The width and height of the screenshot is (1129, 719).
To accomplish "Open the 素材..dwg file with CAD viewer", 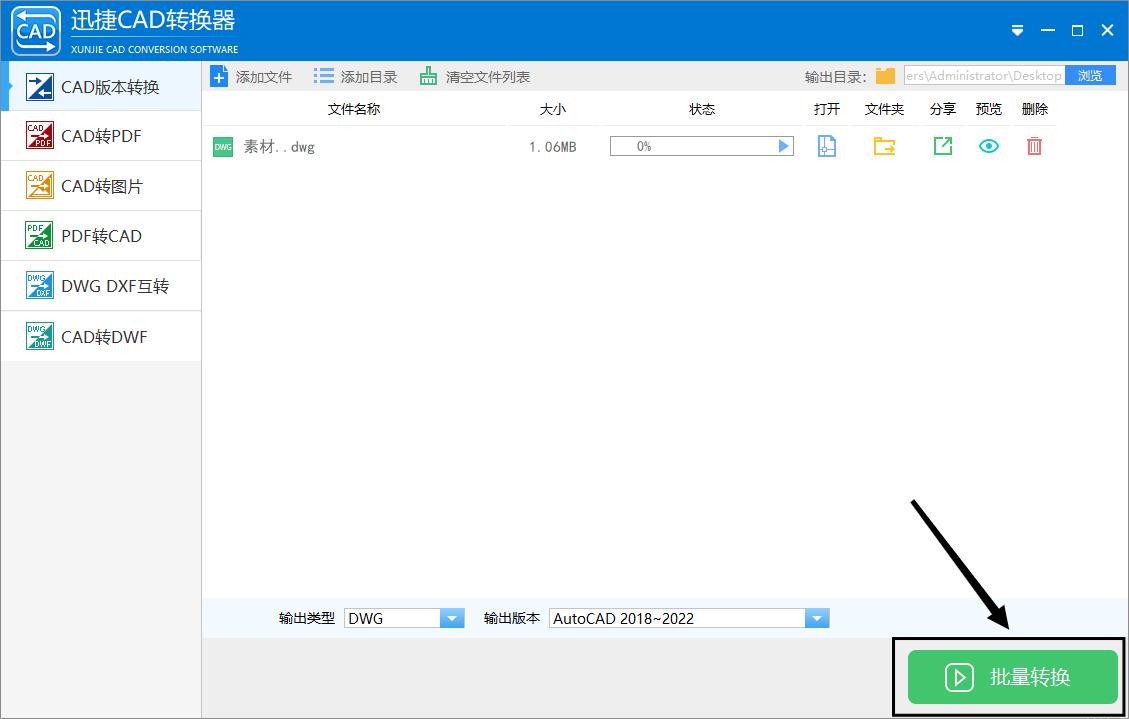I will tap(826, 146).
